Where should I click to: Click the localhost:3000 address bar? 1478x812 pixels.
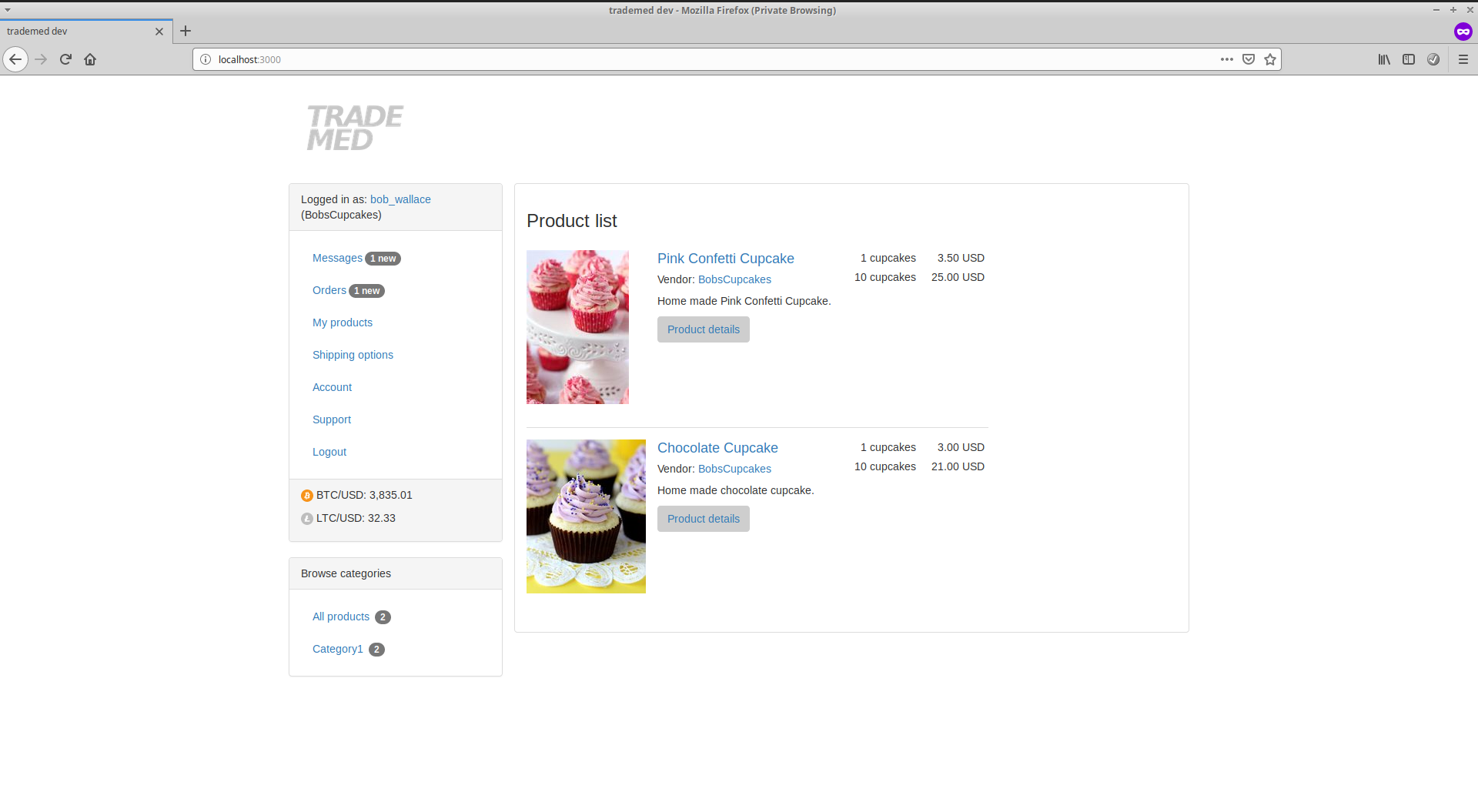click(693, 59)
